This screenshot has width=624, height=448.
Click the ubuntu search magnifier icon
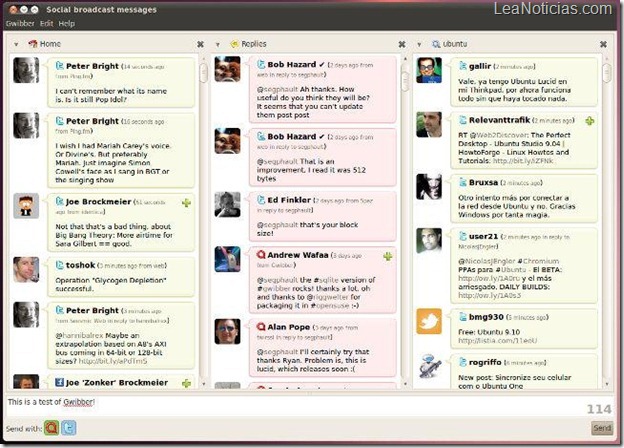pyautogui.click(x=436, y=44)
